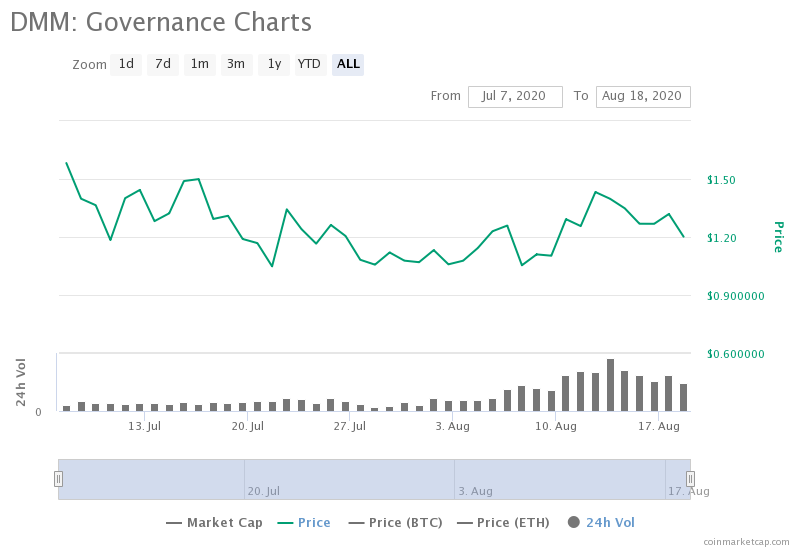Toggle the green Price series in the legend
The height and width of the screenshot is (550, 800).
304,522
